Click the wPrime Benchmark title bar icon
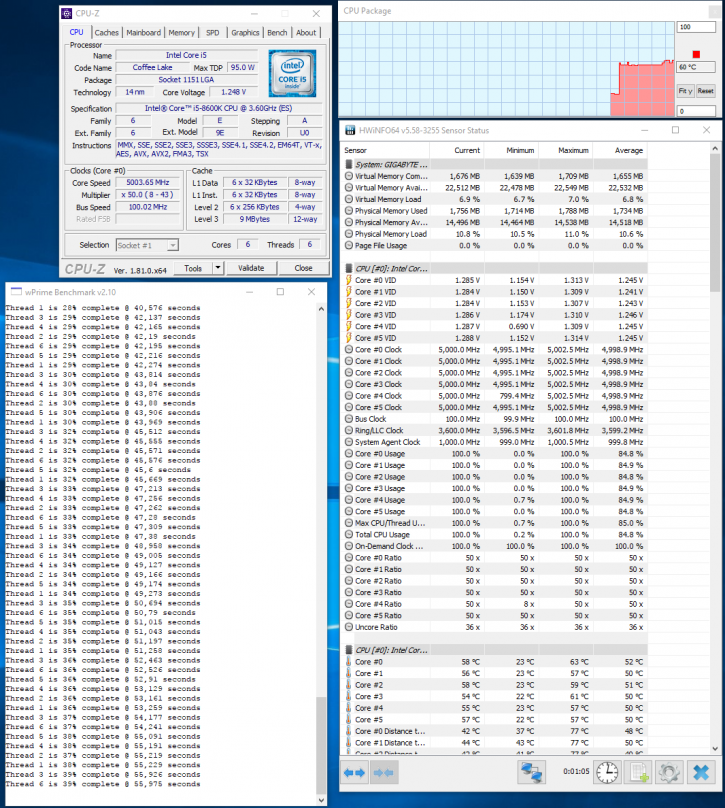 16,292
